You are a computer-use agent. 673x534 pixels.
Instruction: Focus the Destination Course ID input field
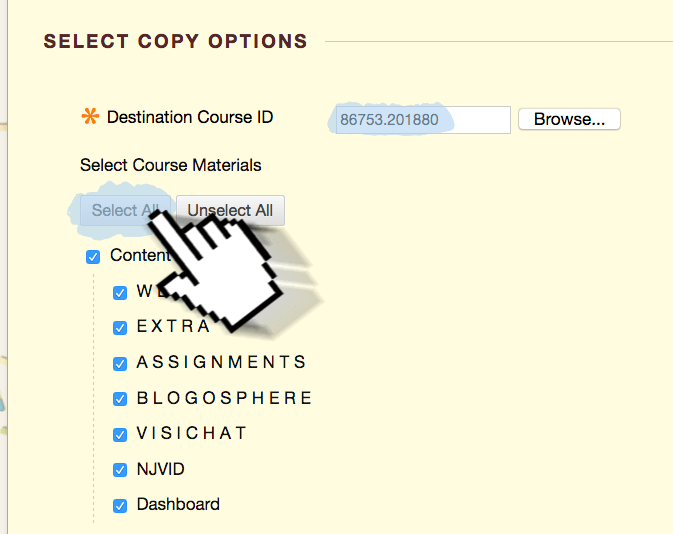423,120
